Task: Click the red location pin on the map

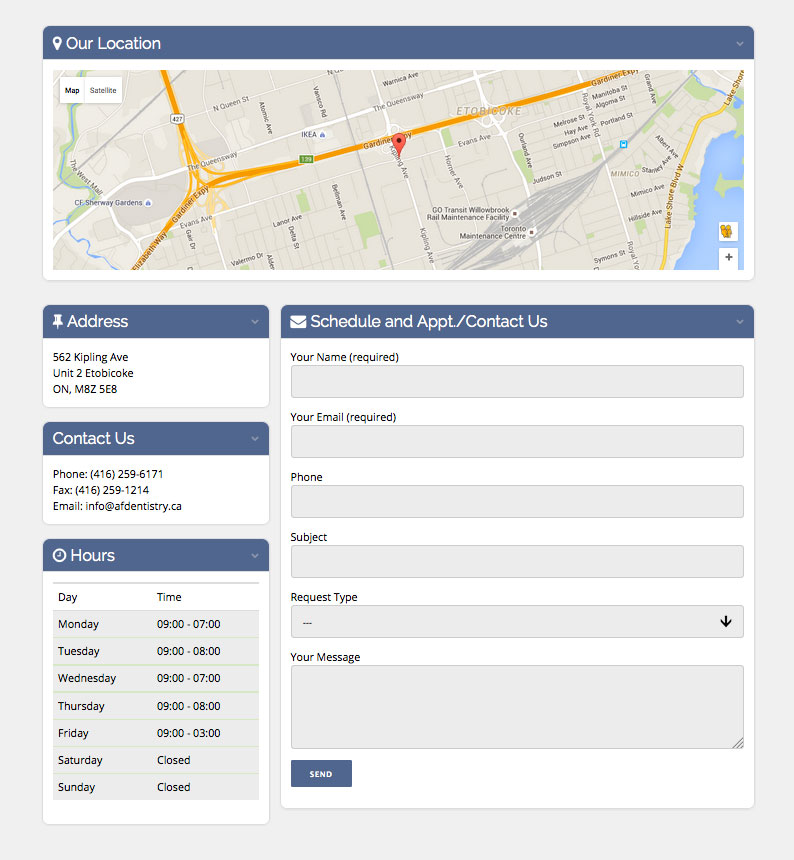Action: (x=399, y=144)
